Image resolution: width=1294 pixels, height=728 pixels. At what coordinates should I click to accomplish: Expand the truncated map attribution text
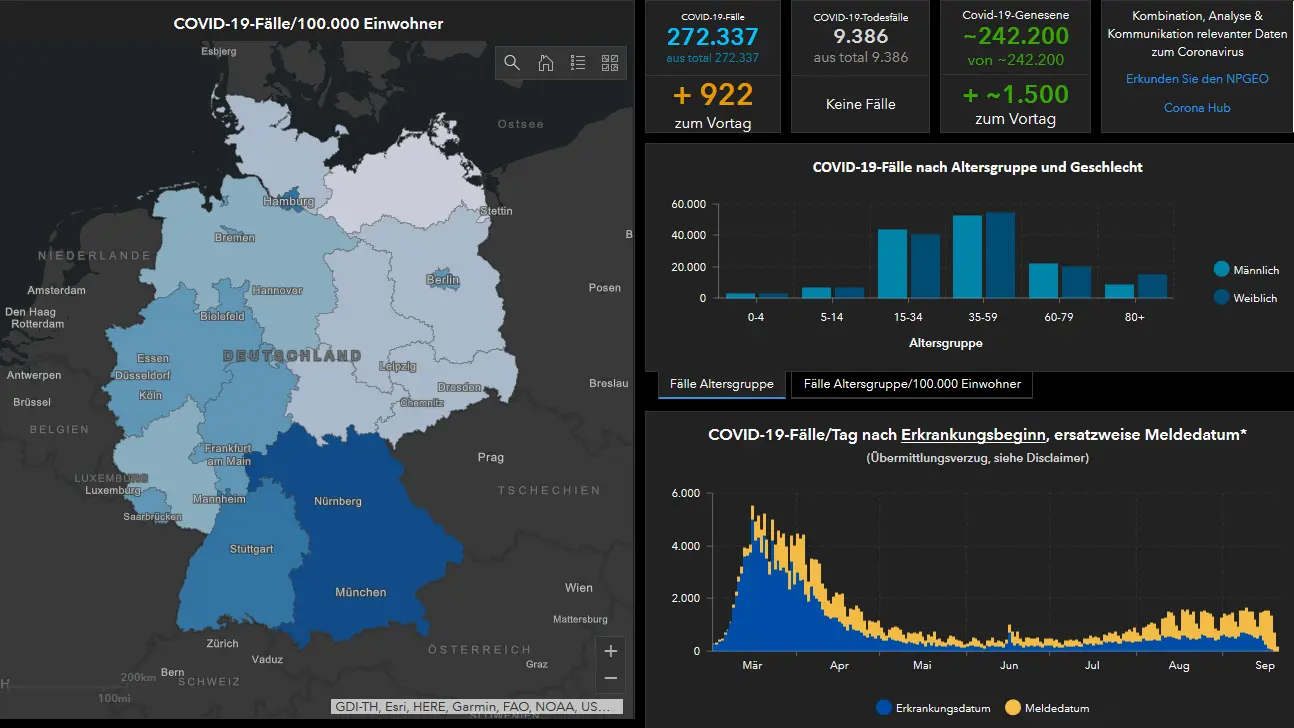476,706
